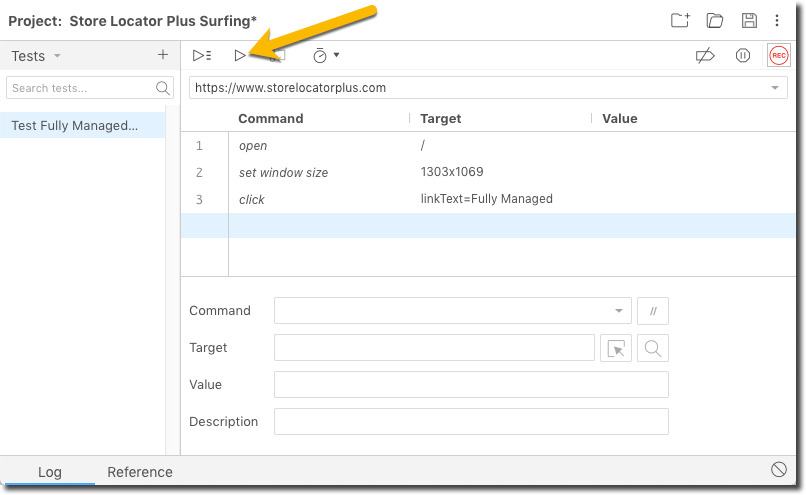
Task: Create a new project
Action: [680, 20]
